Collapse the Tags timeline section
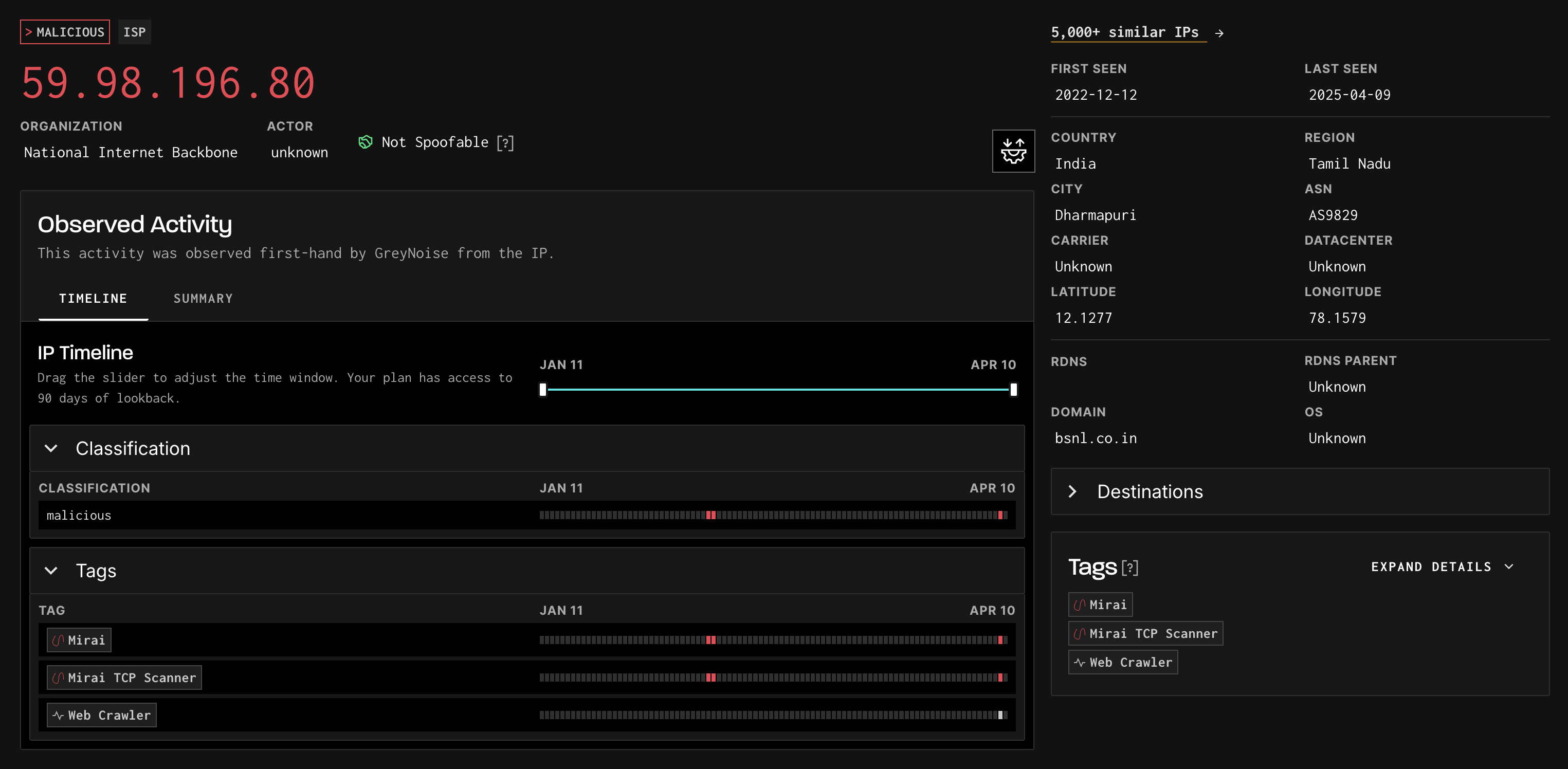Viewport: 1568px width, 769px height. coord(51,571)
